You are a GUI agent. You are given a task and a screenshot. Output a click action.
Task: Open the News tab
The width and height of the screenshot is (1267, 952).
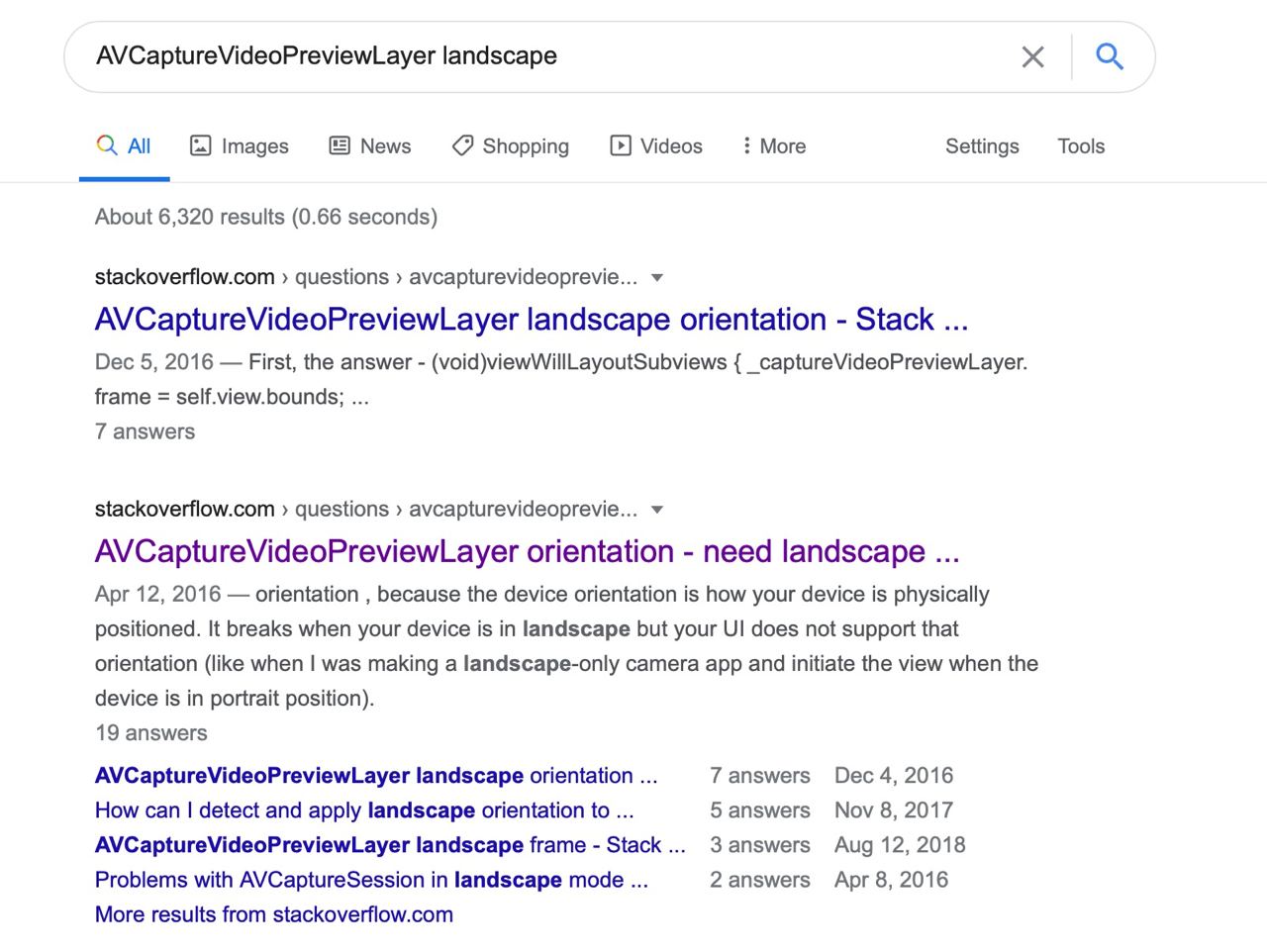pos(370,146)
